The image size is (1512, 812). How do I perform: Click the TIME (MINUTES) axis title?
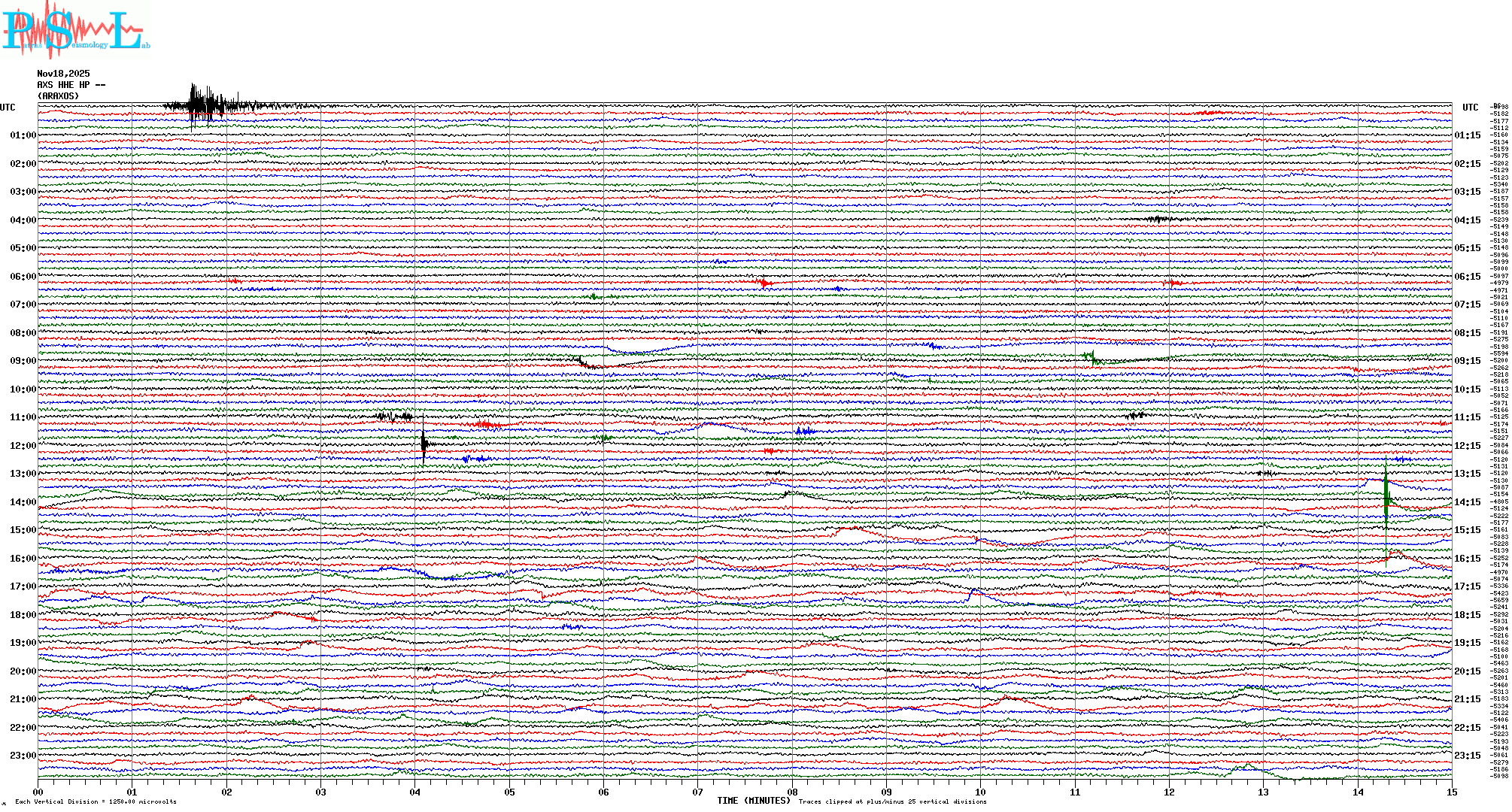753,801
